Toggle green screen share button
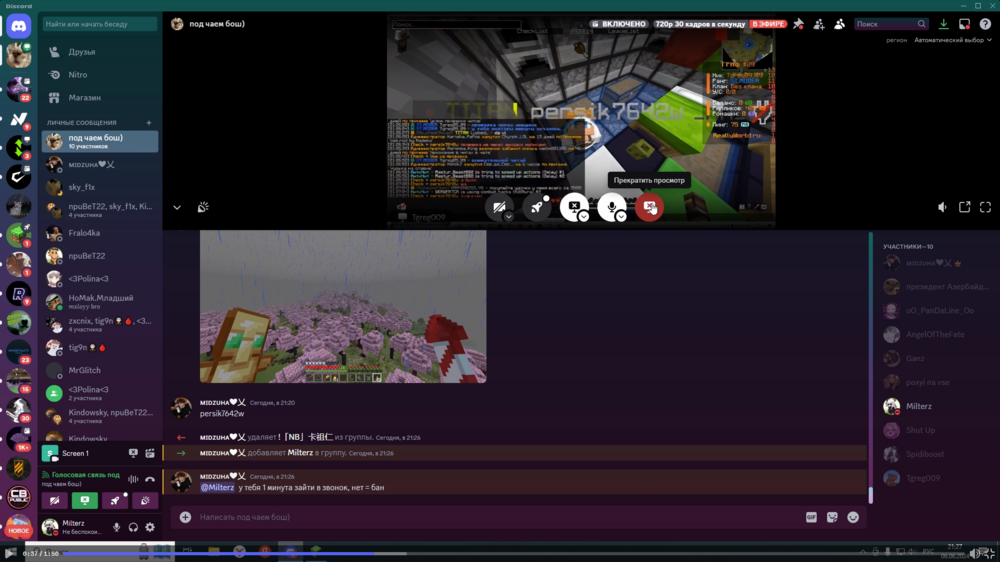This screenshot has height=562, width=1000. [85, 501]
